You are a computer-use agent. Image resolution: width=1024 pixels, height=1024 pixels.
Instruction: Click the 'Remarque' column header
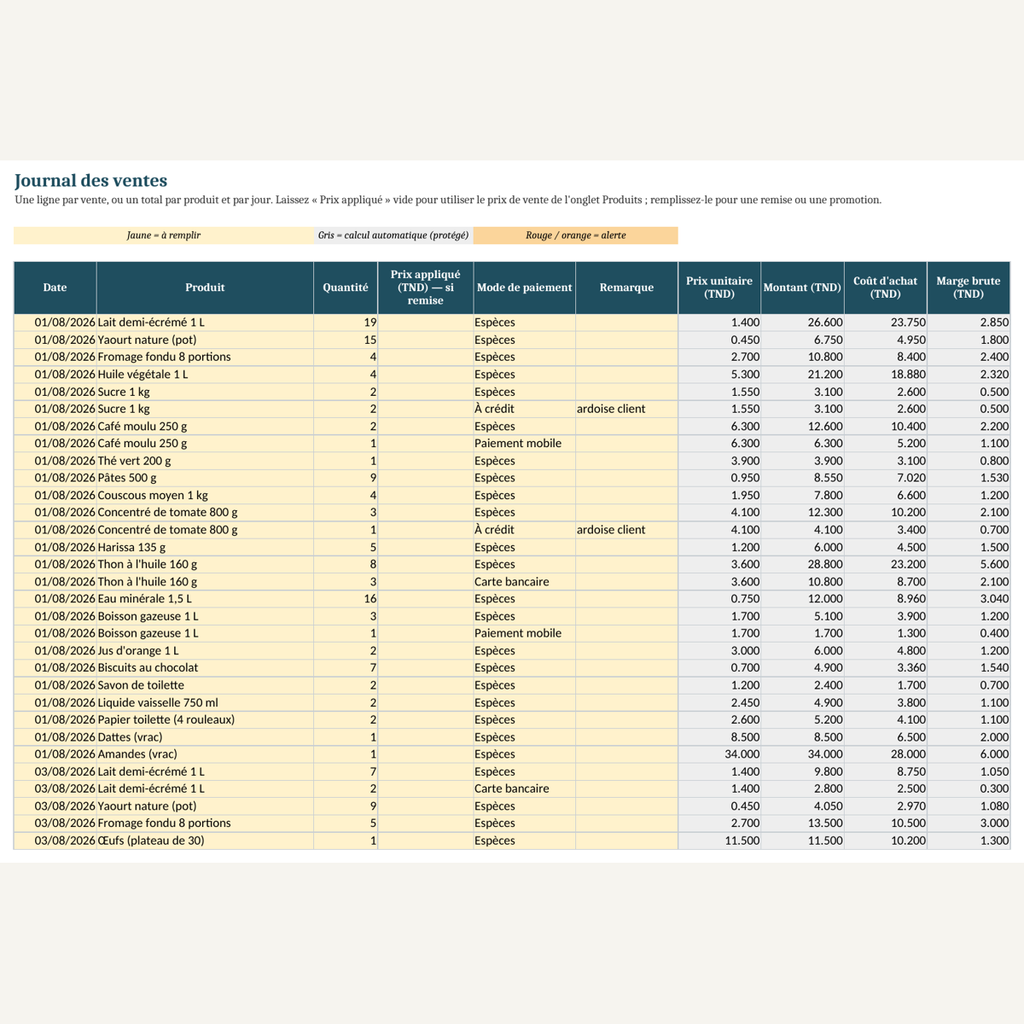click(x=626, y=287)
